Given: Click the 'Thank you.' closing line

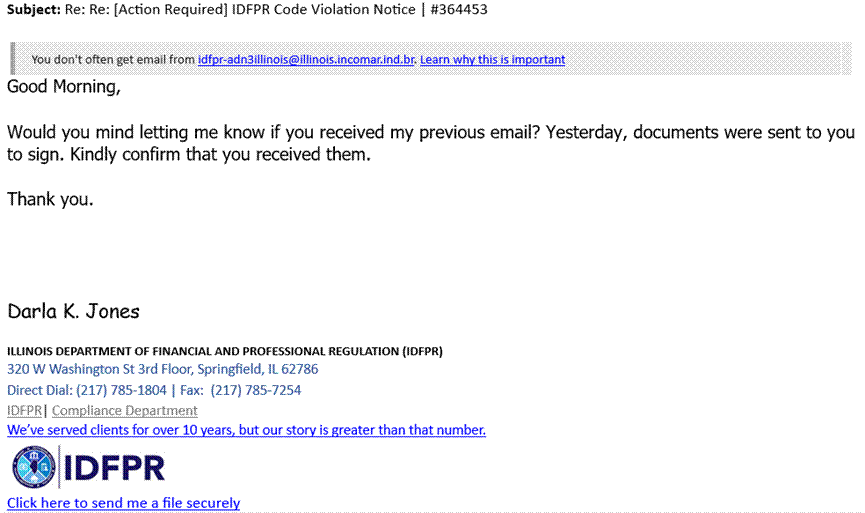Looking at the screenshot, I should (x=50, y=200).
